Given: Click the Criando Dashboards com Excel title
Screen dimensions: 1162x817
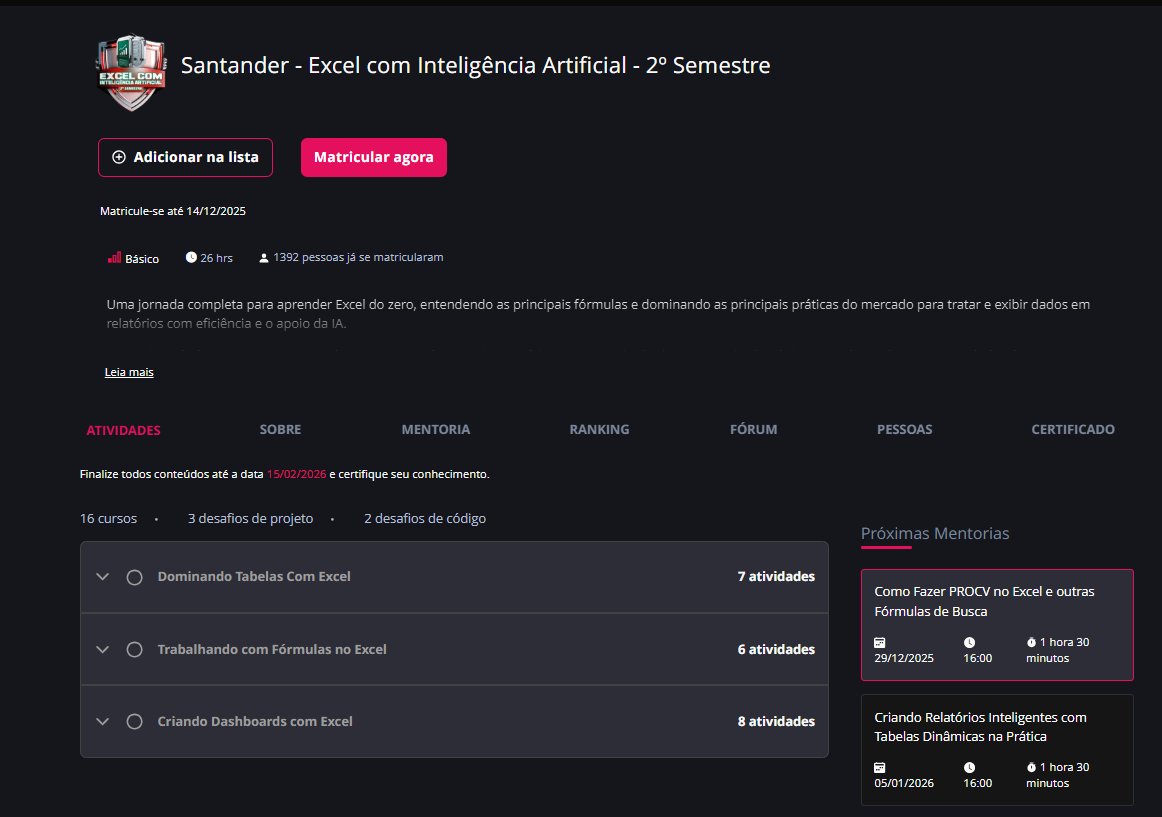Looking at the screenshot, I should [255, 721].
